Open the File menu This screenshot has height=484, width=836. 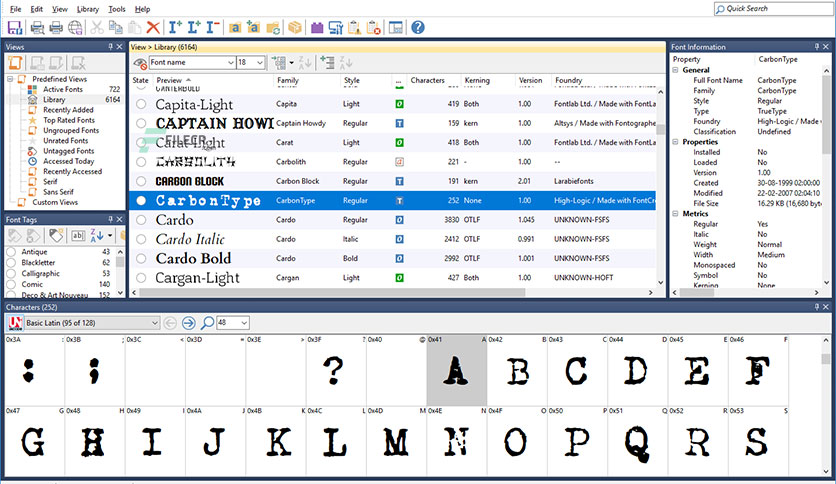(15, 9)
